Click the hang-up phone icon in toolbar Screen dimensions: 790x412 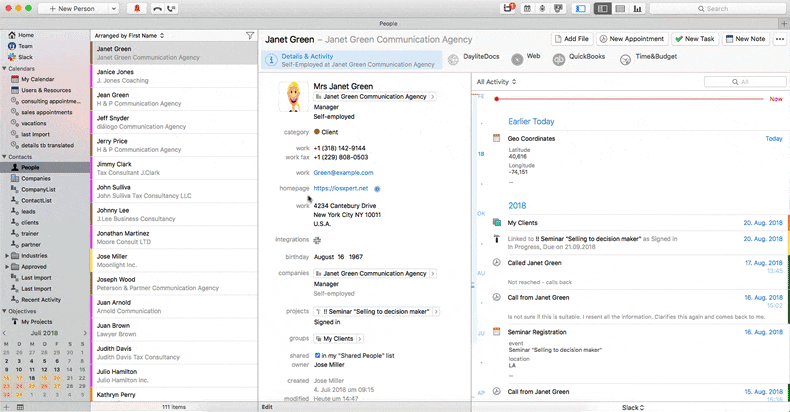pos(157,9)
